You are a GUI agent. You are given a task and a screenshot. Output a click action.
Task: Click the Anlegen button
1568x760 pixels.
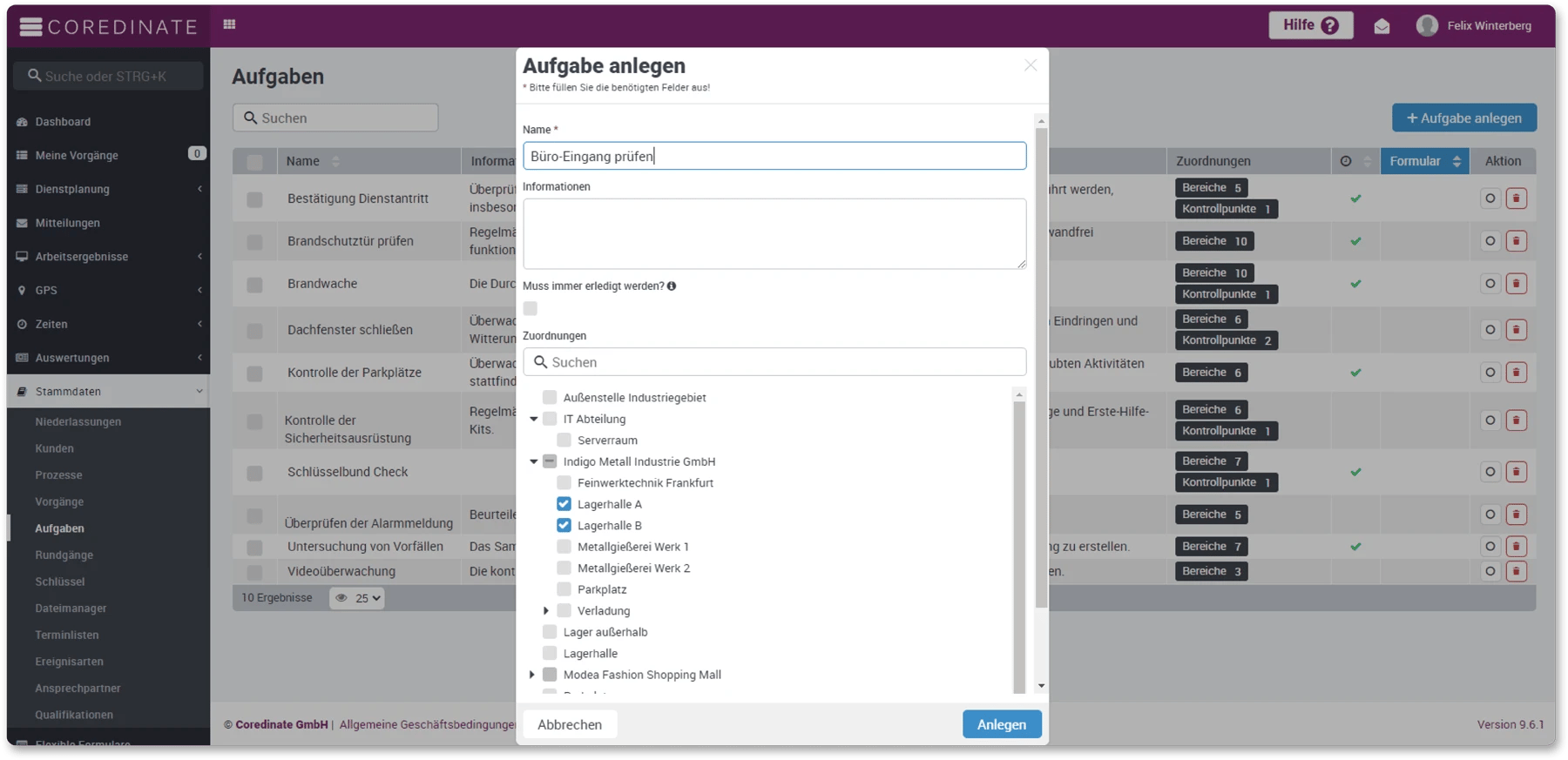coord(1001,724)
